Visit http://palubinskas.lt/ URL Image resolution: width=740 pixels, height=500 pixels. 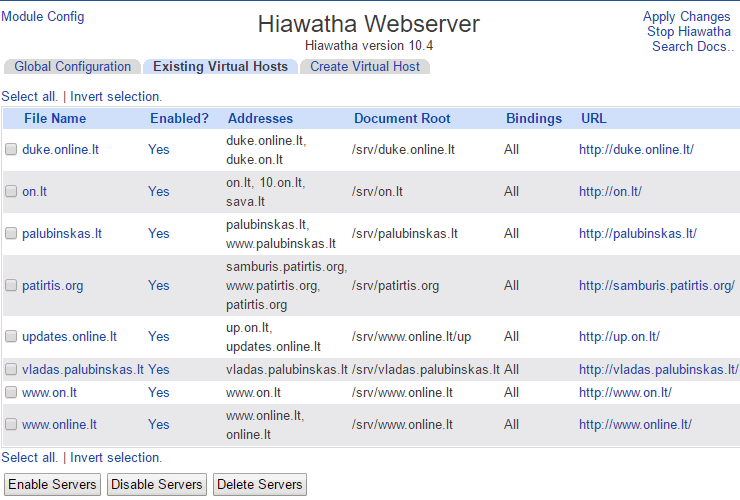(x=638, y=233)
